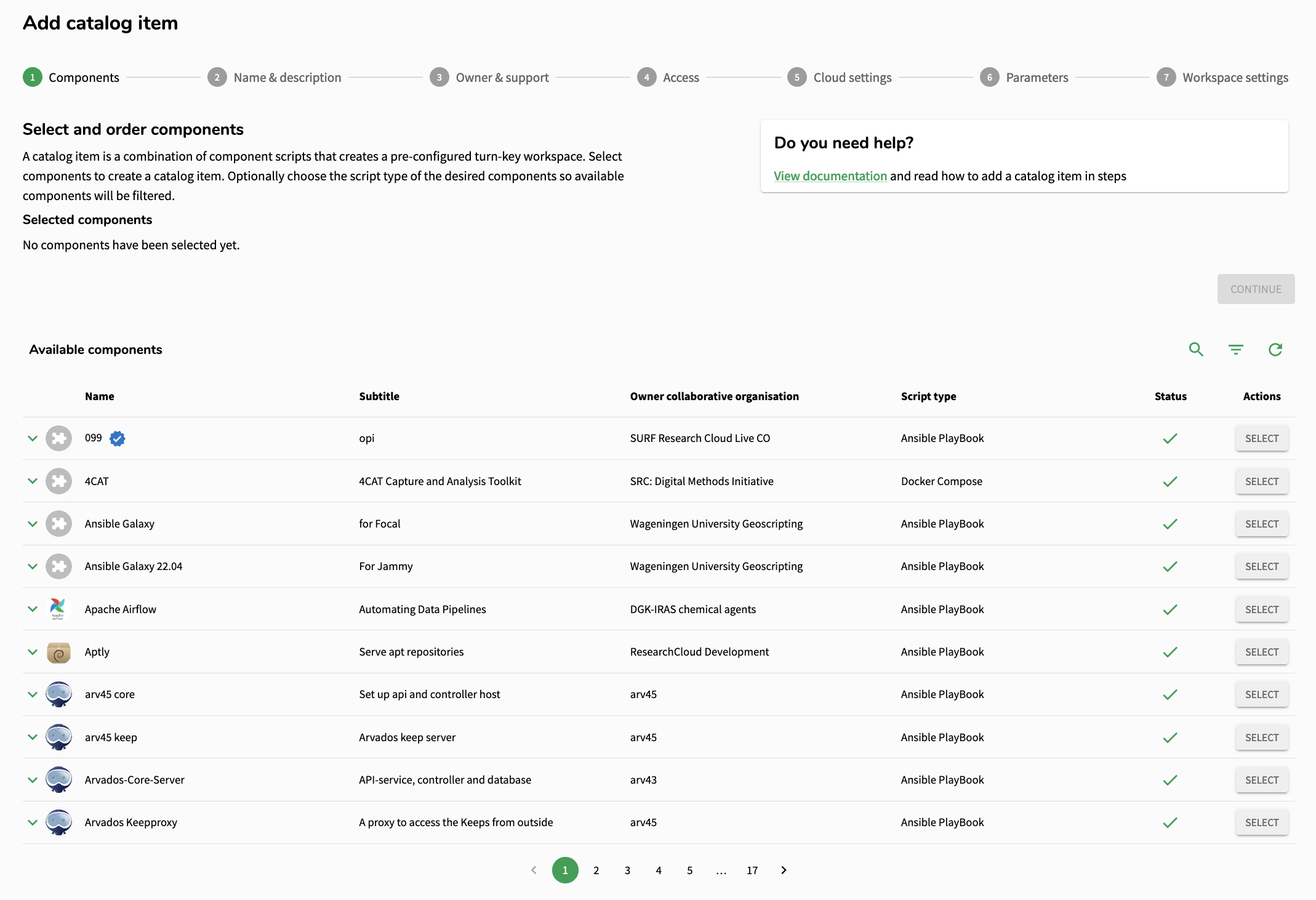Image resolution: width=1316 pixels, height=900 pixels.
Task: Open the filter icon for available components
Action: (x=1235, y=350)
